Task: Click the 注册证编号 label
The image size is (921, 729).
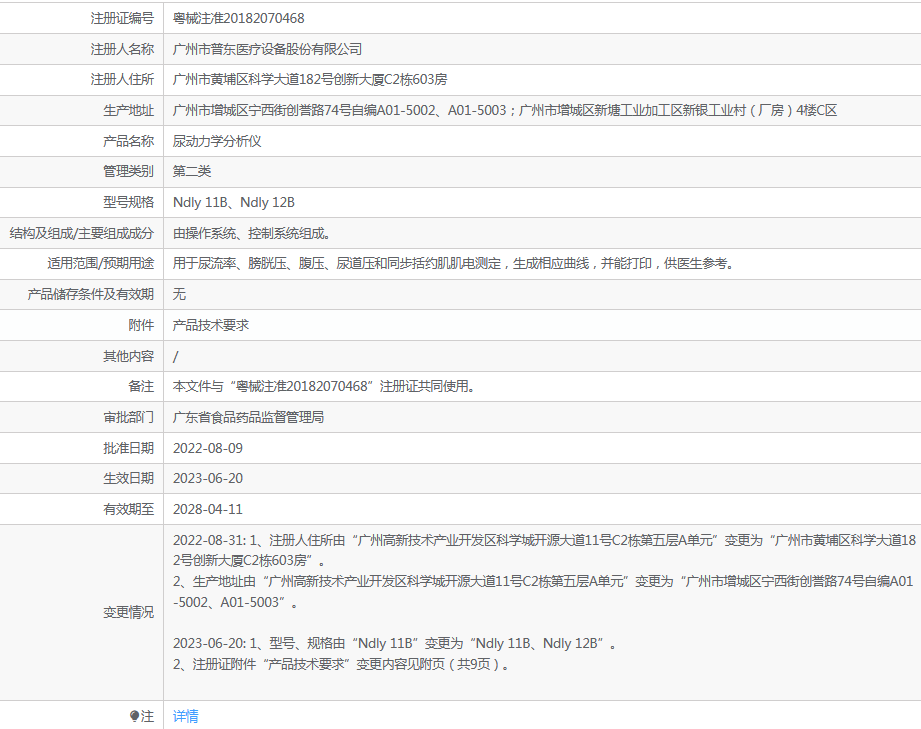Action: click(x=122, y=18)
